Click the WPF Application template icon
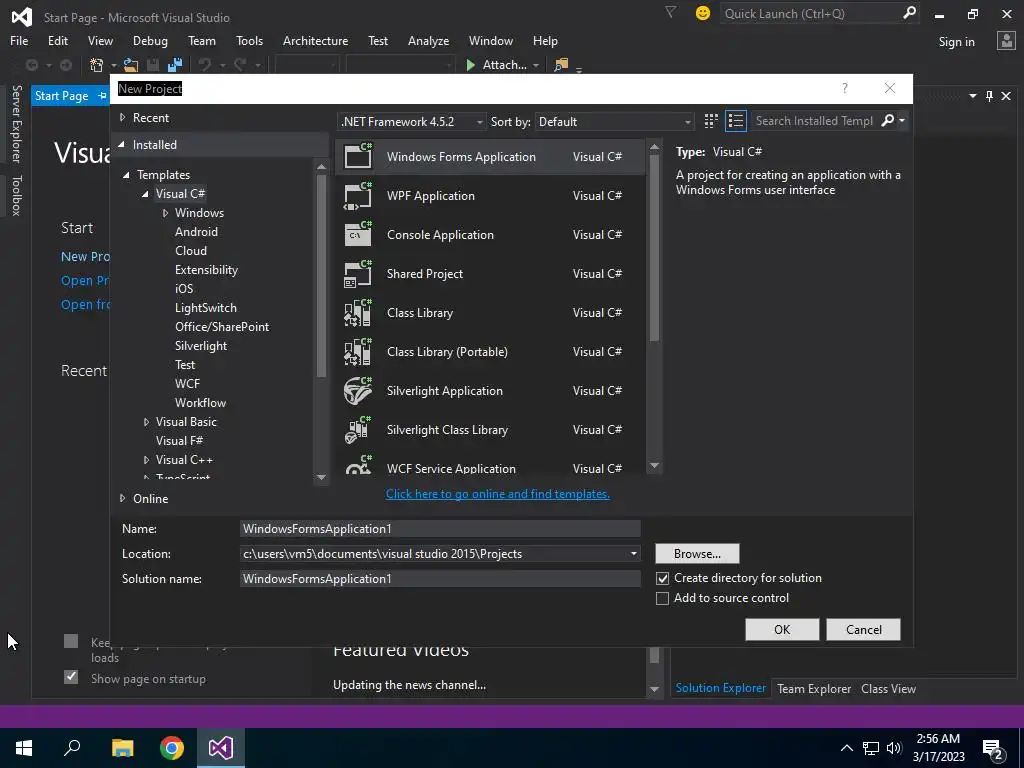Viewport: 1024px width, 768px height. coord(358,195)
